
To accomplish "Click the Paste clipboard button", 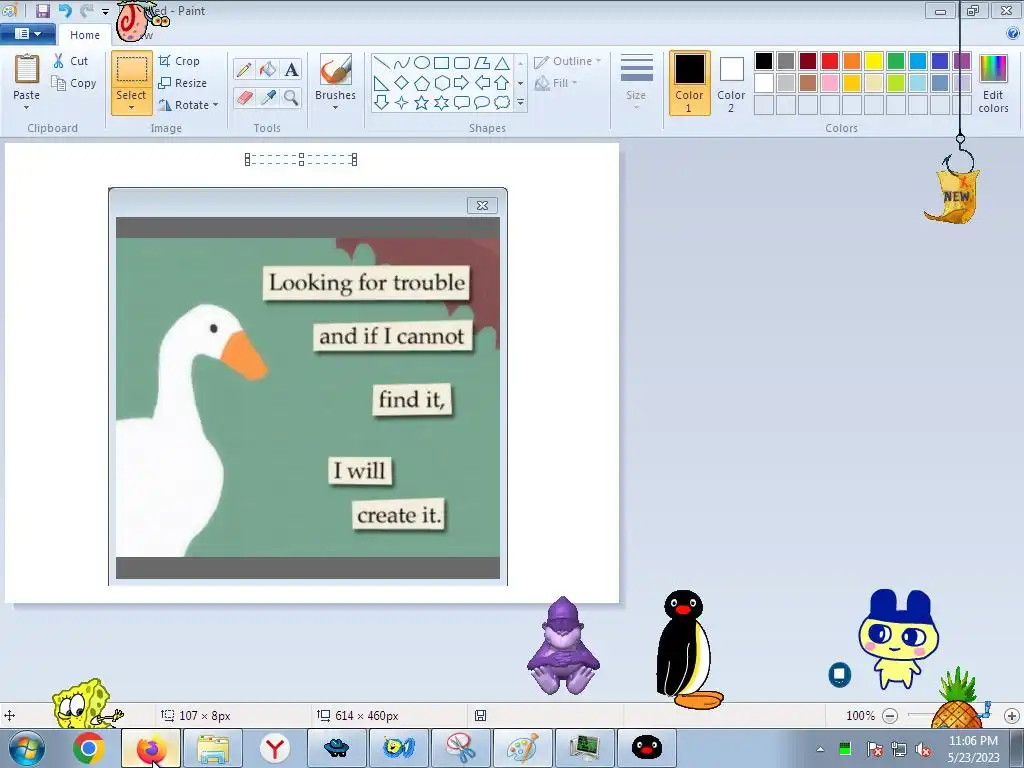I will tap(27, 69).
